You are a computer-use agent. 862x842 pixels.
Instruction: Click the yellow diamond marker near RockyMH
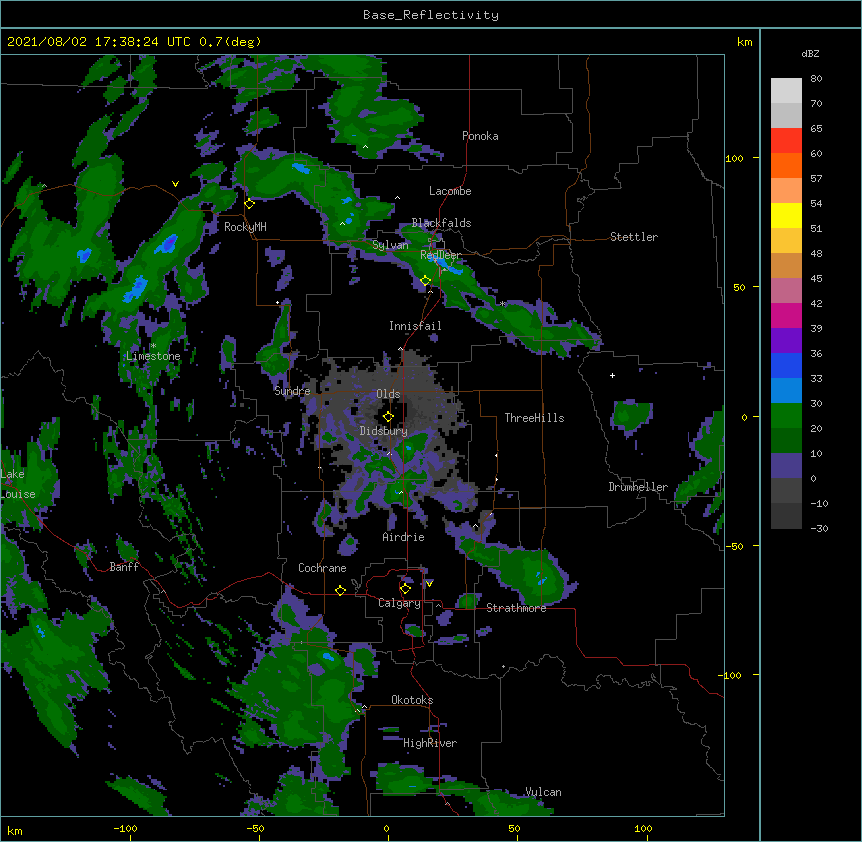point(250,203)
